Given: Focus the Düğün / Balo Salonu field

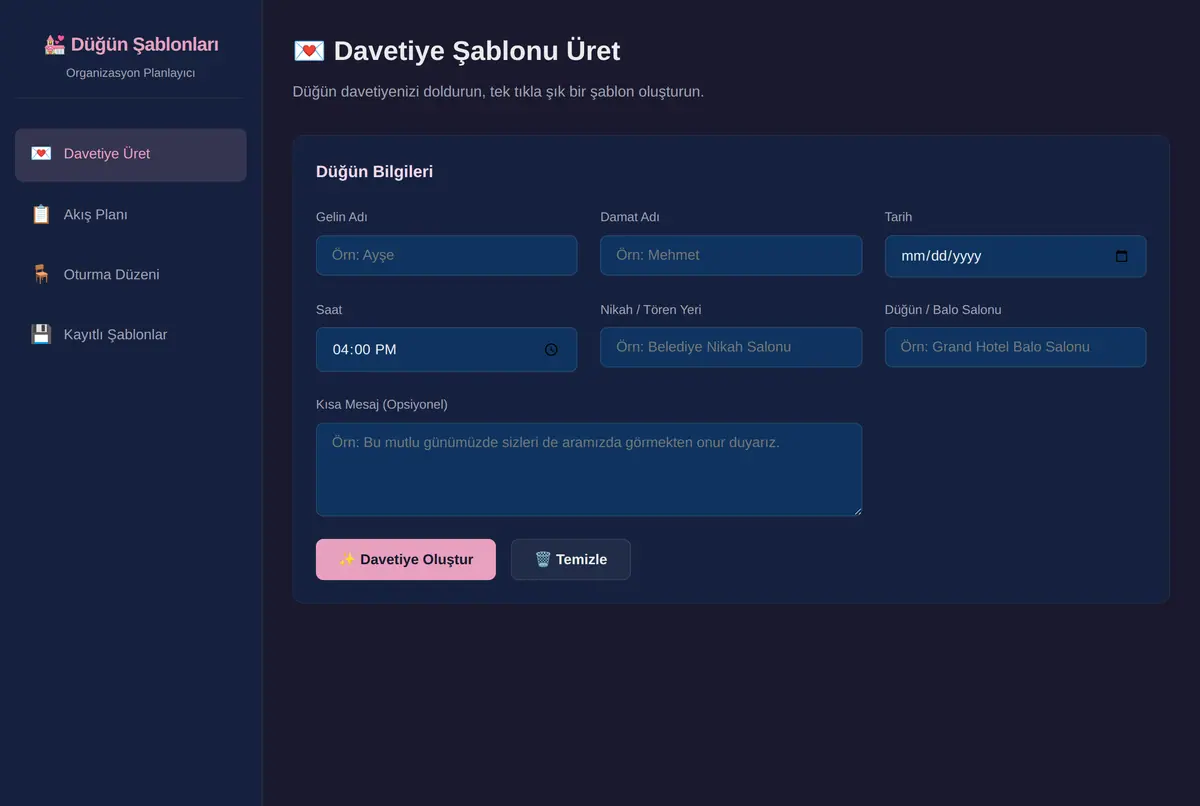Looking at the screenshot, I should [1015, 347].
